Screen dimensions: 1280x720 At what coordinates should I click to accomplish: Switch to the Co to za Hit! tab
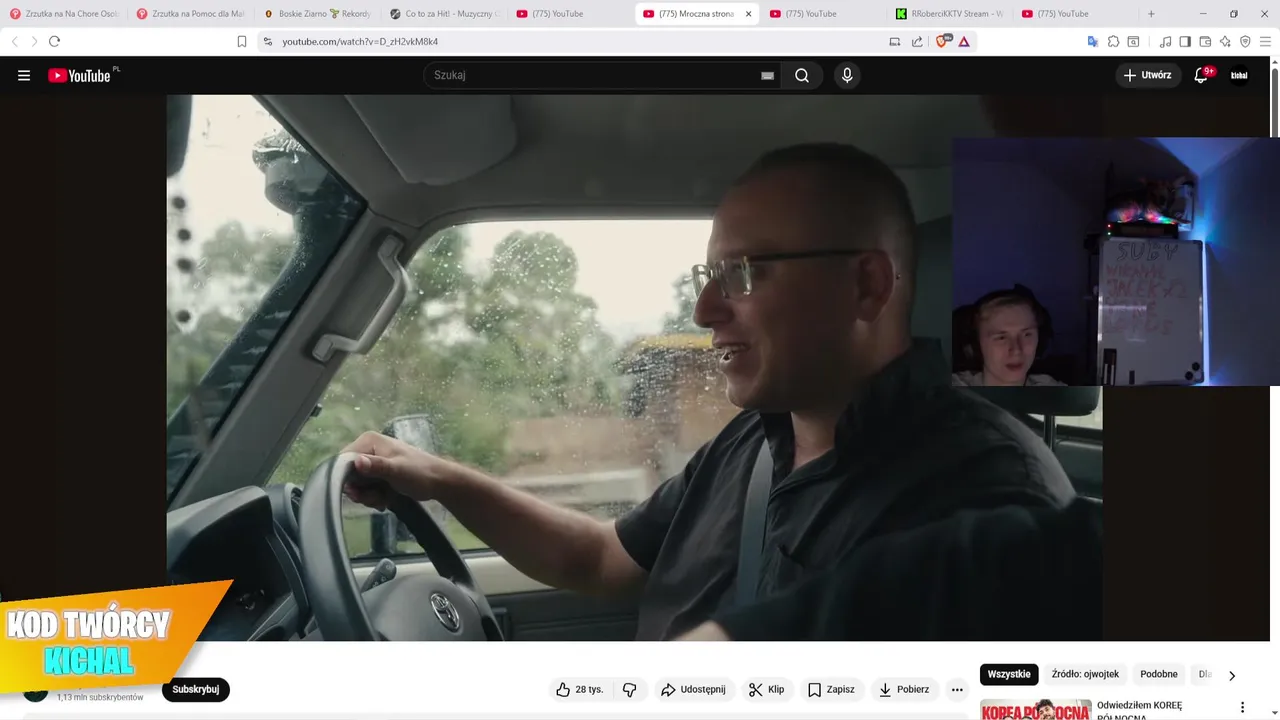pos(445,14)
